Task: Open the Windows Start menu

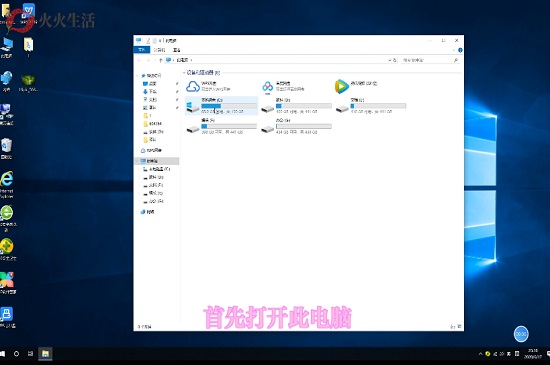Action: coord(2,353)
